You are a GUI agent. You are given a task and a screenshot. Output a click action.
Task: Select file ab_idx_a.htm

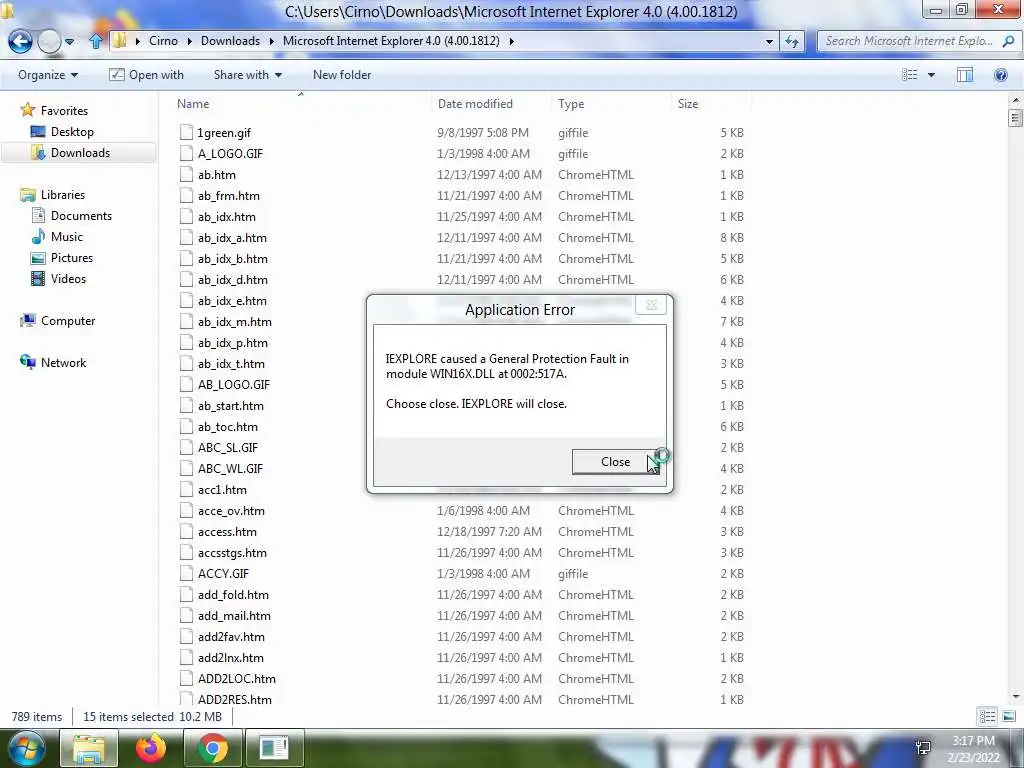[232, 238]
